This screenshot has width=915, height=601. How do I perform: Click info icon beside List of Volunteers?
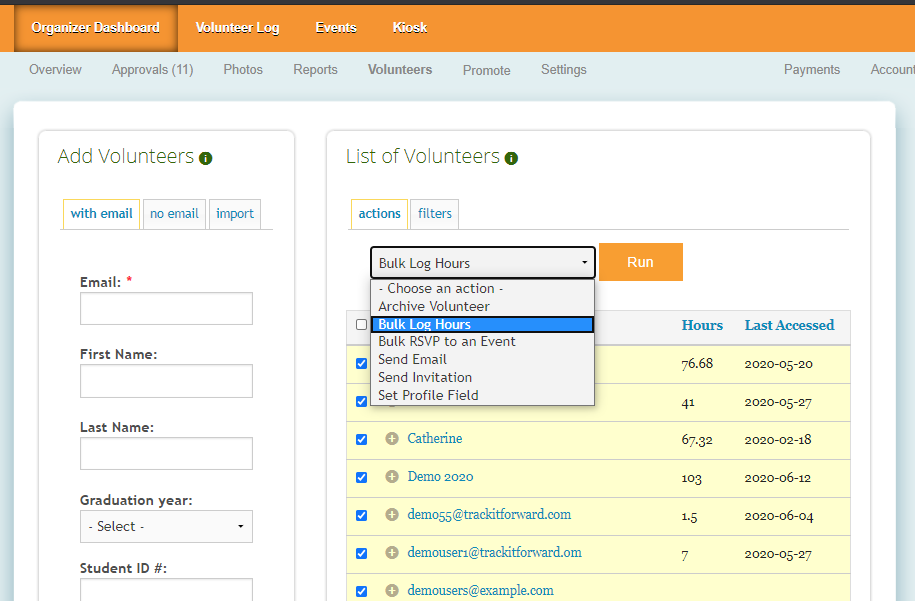point(511,158)
